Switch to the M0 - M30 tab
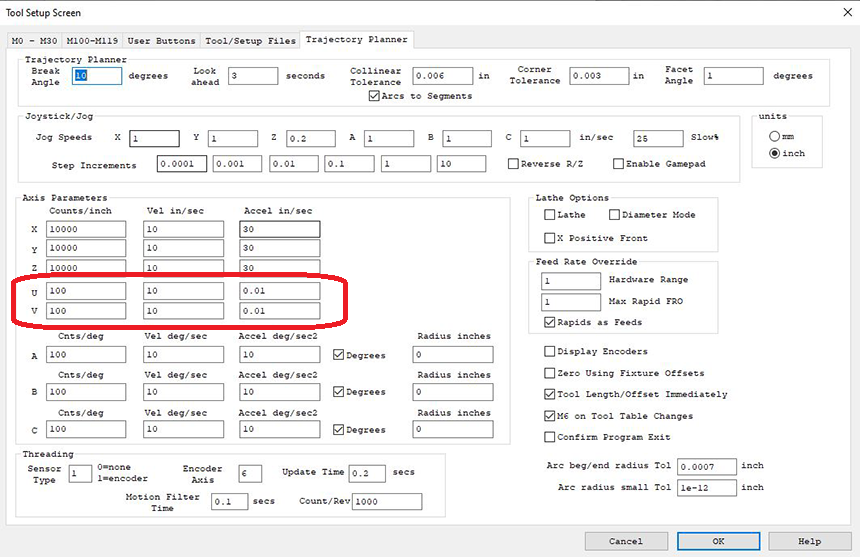 [34, 41]
